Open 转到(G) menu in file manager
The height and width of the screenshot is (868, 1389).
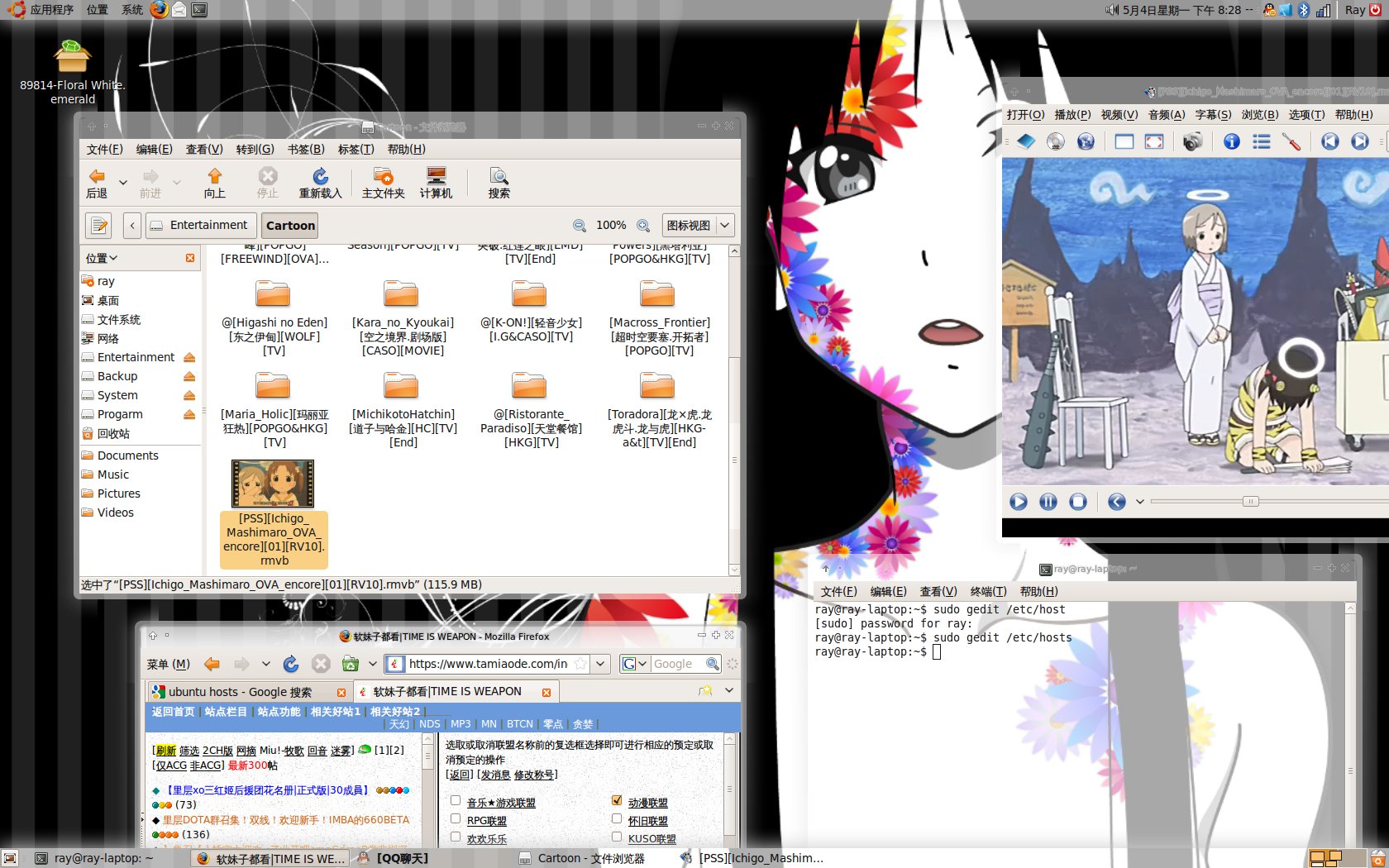click(x=255, y=150)
